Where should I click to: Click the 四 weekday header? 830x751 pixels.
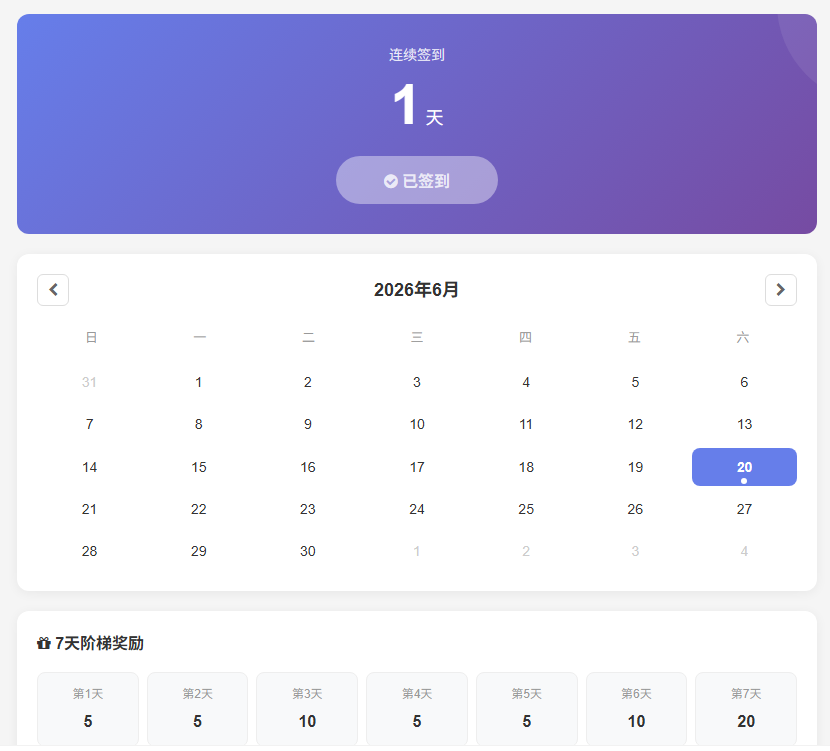pyautogui.click(x=525, y=337)
